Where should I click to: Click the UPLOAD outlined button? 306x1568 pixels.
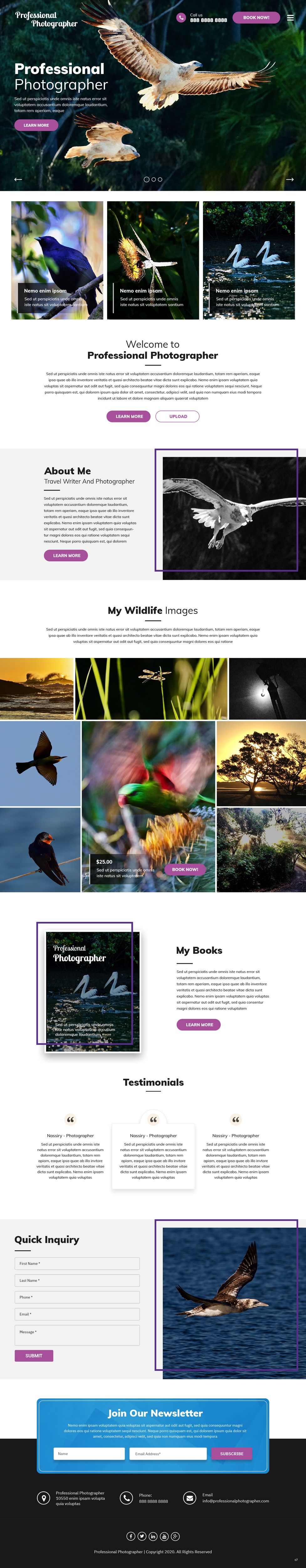[178, 416]
